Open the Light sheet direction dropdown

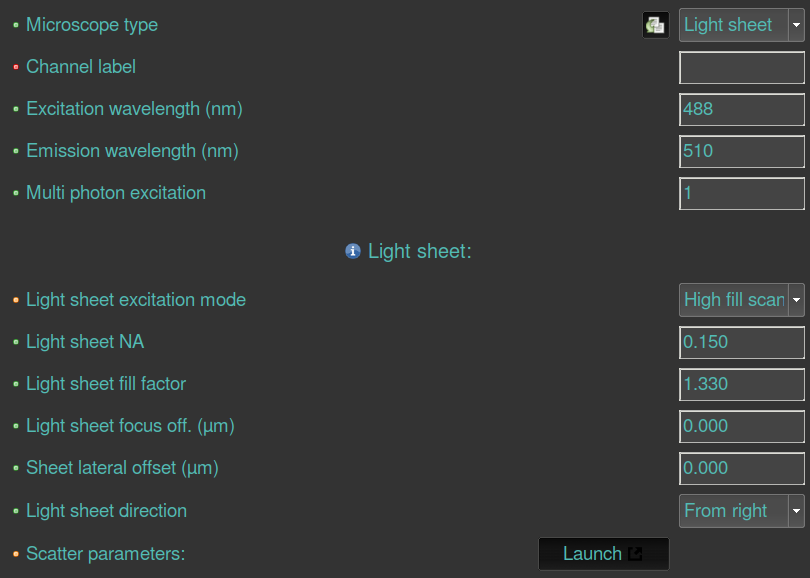741,511
